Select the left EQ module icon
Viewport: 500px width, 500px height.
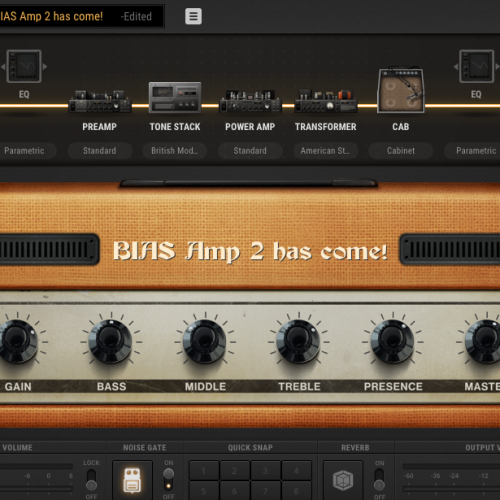24,66
